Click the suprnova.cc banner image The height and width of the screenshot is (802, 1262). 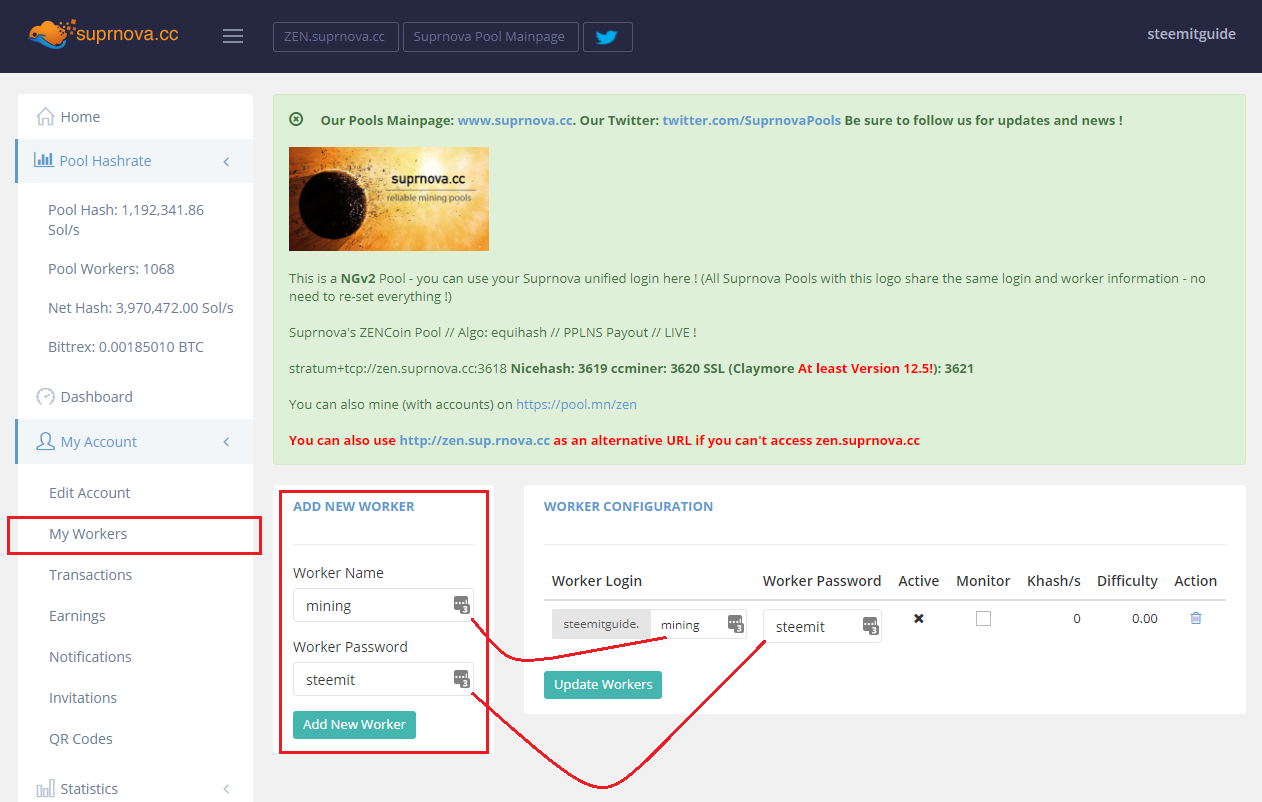[x=389, y=199]
